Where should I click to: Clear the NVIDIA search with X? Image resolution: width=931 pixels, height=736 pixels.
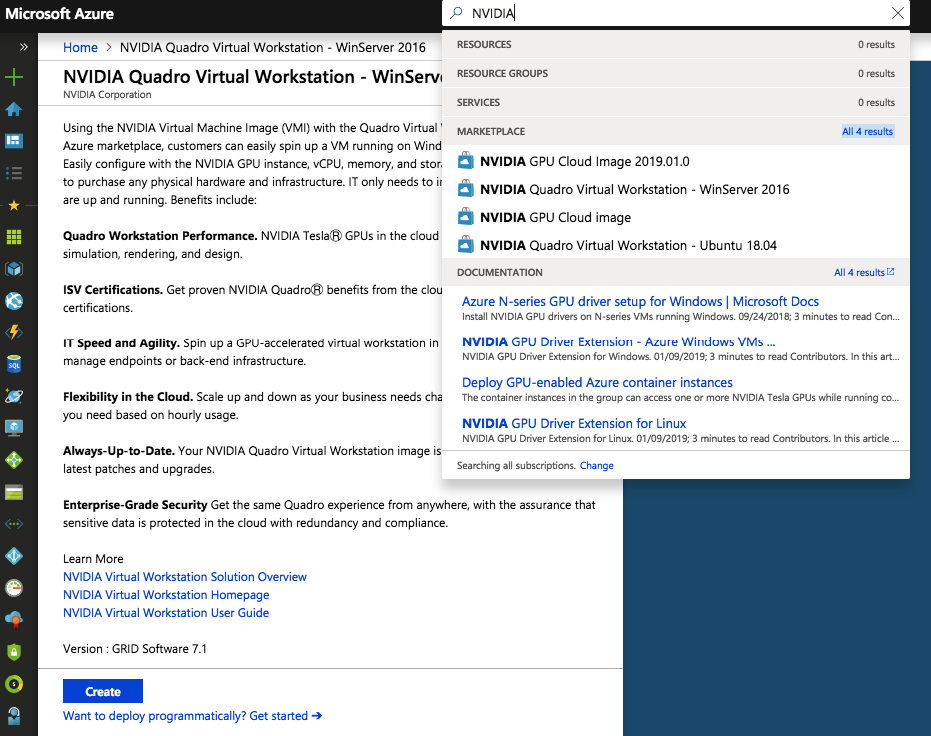click(x=898, y=13)
